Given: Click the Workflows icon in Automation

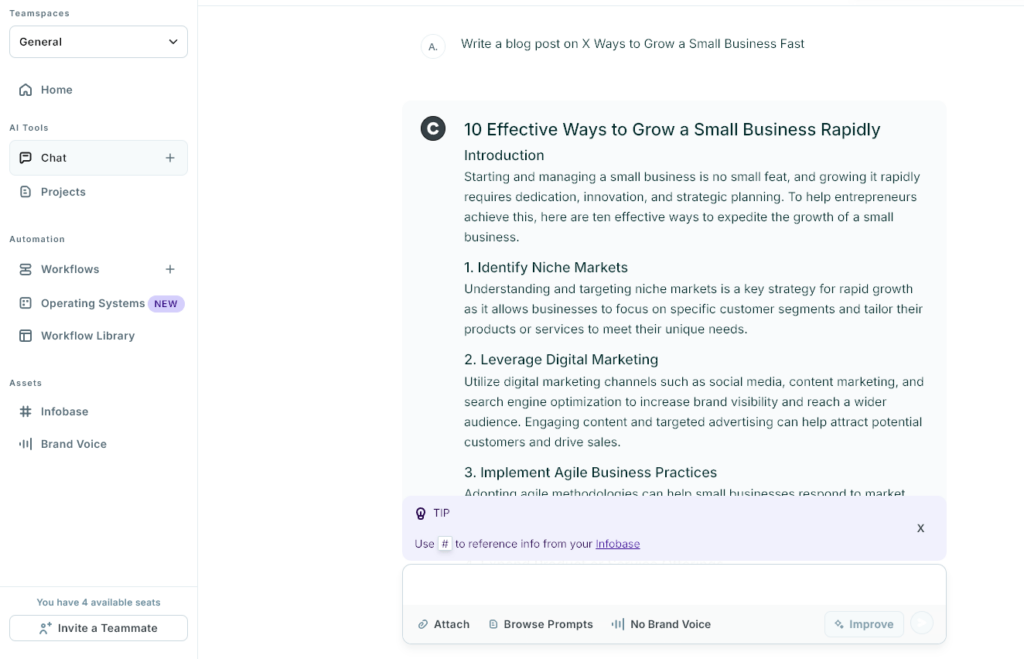Looking at the screenshot, I should click(26, 269).
